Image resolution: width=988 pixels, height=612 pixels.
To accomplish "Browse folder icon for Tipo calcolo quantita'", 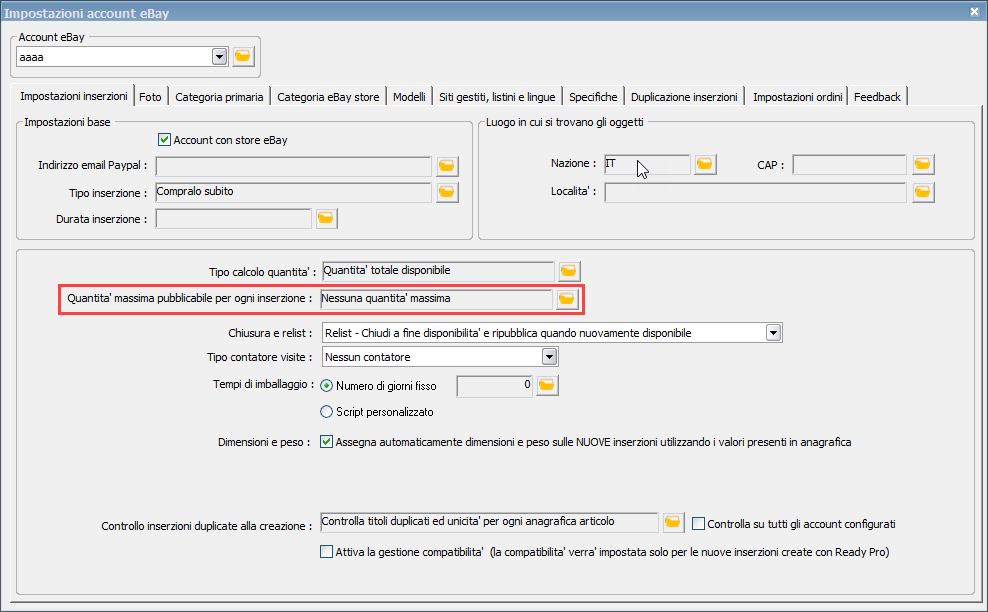I will coord(568,271).
